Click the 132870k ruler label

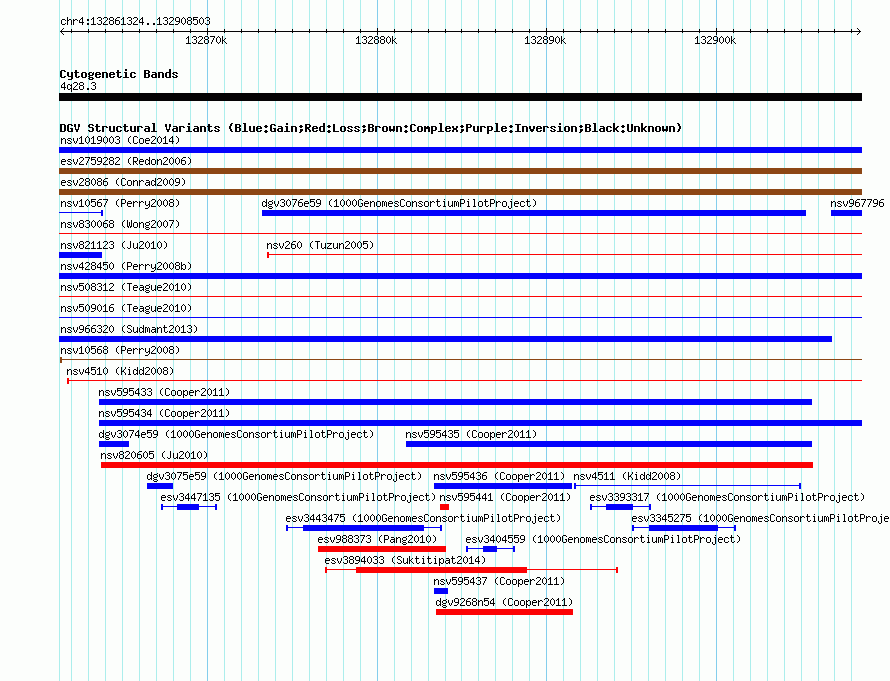(206, 40)
